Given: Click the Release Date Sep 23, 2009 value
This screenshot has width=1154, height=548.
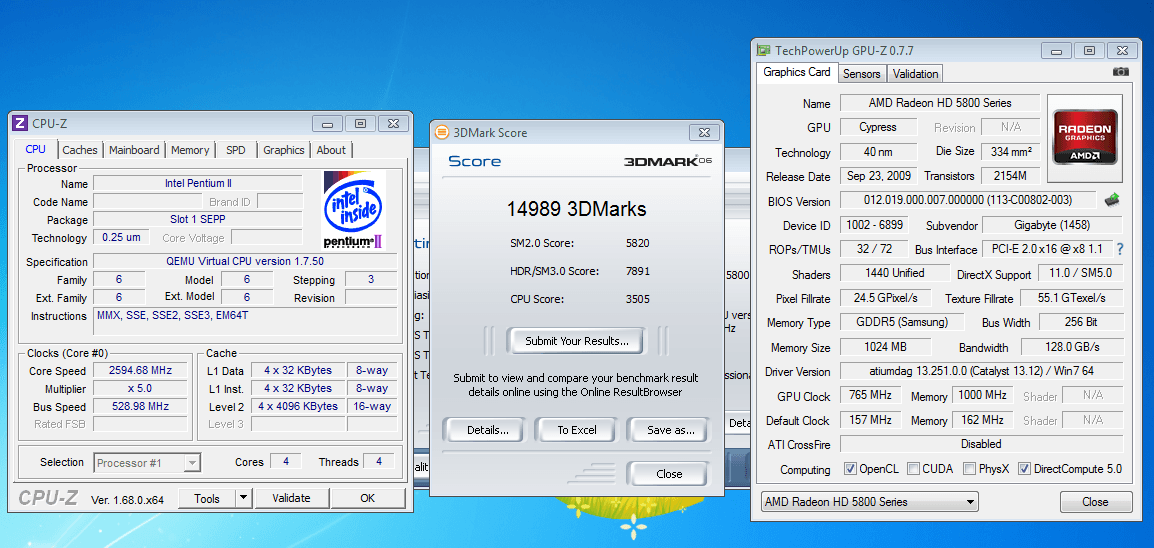Looking at the screenshot, I should pos(879,176).
